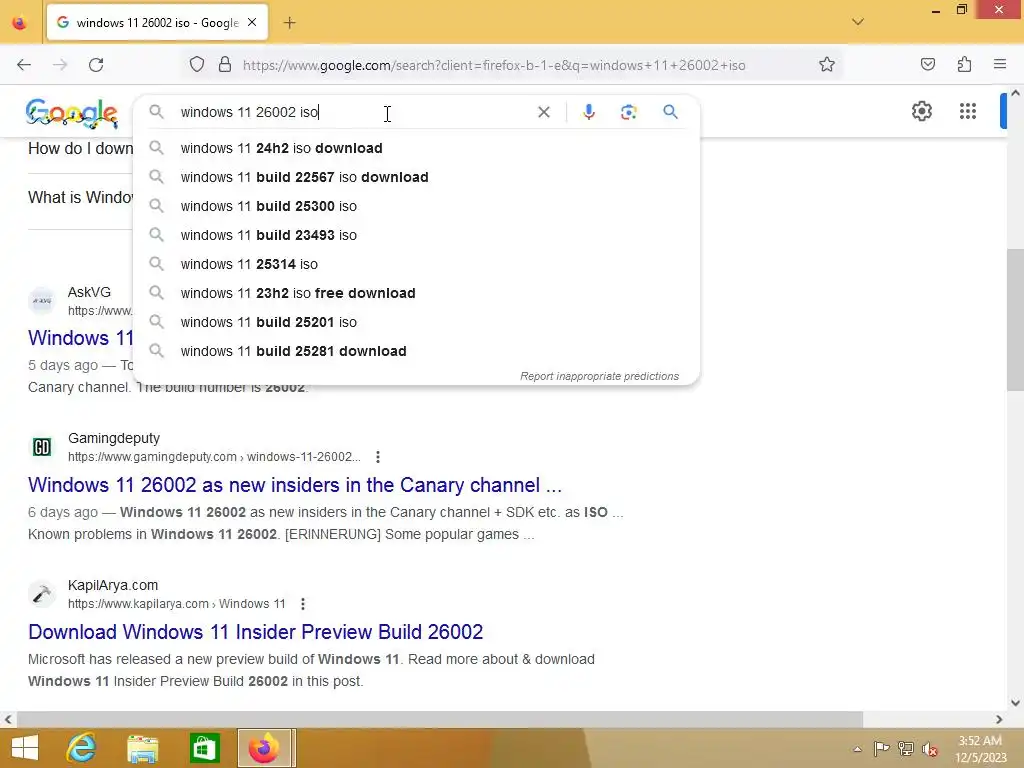Click the KapilArya favicon

[x=42, y=594]
